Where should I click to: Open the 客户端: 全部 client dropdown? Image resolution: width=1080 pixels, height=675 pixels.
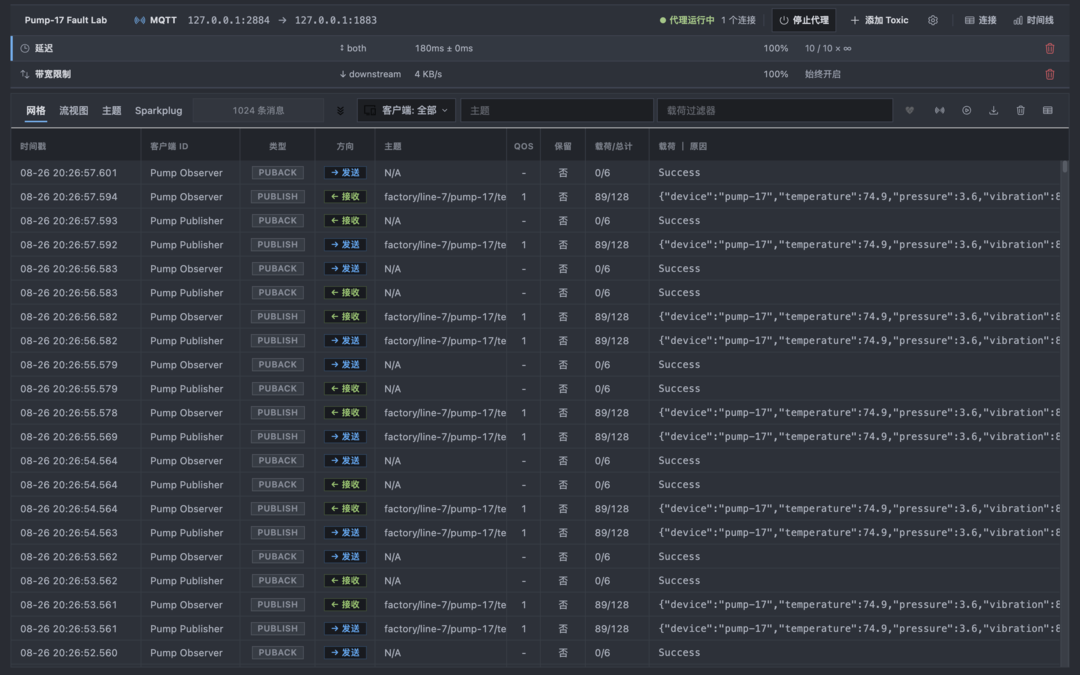pyautogui.click(x=406, y=110)
